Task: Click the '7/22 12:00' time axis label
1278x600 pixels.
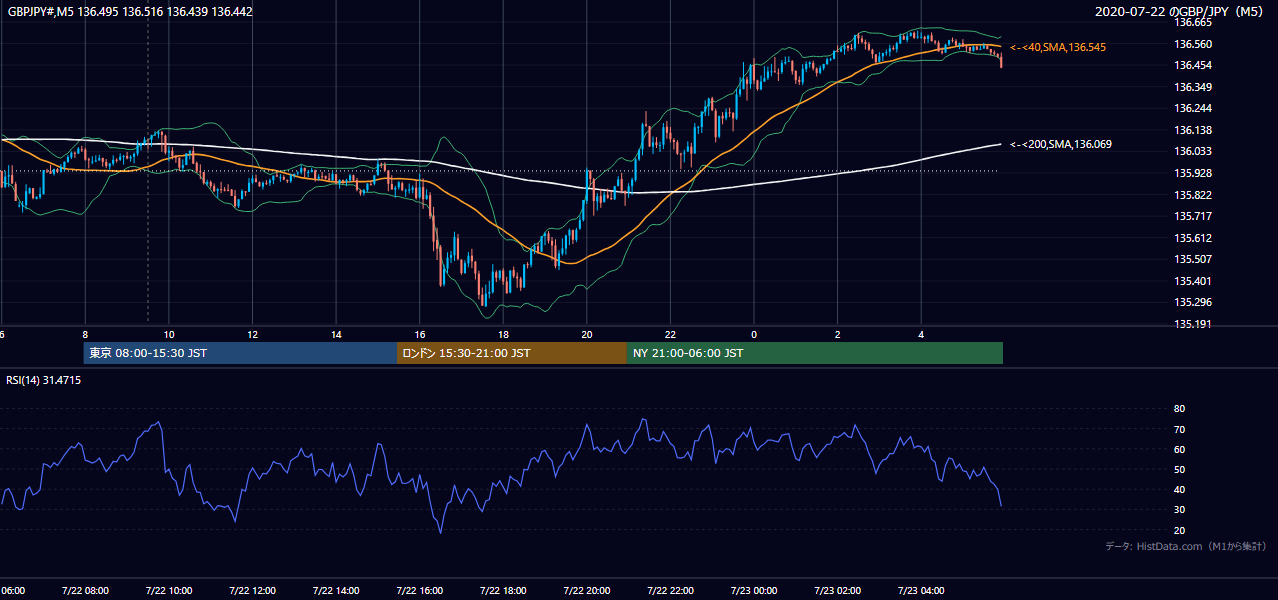Action: click(x=252, y=590)
